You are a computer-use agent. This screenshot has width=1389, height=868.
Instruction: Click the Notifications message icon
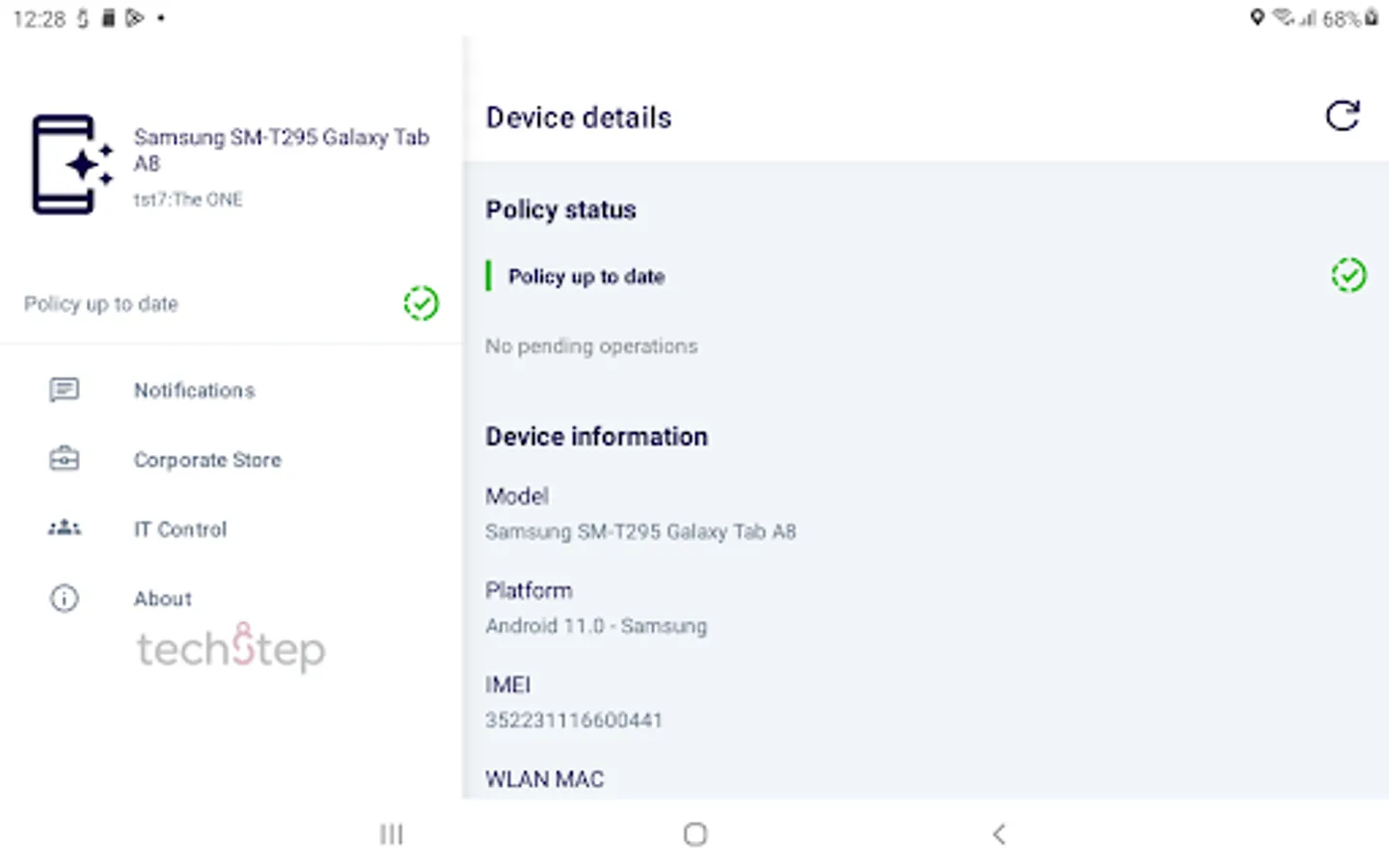(65, 390)
